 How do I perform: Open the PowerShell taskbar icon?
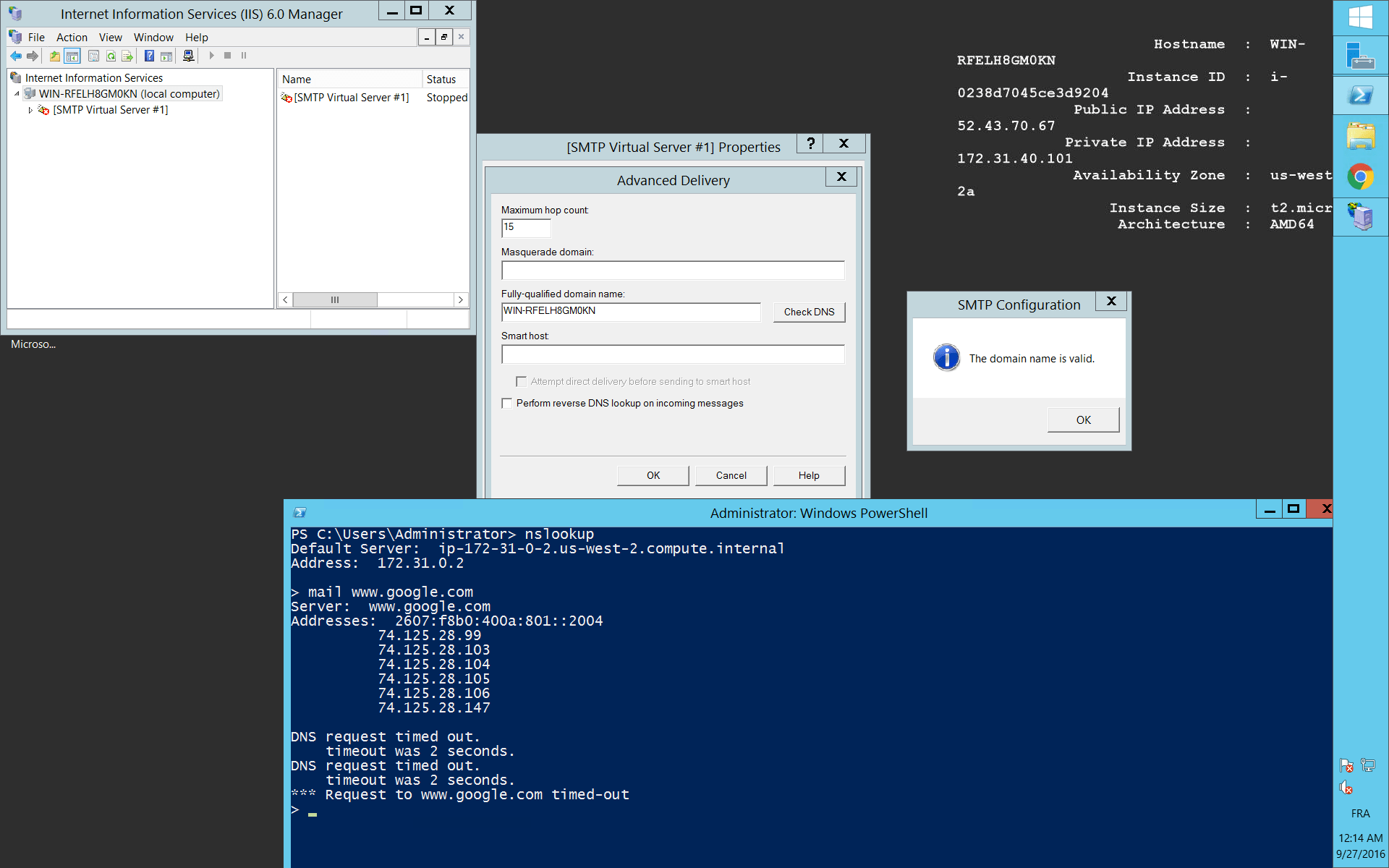tap(1361, 95)
